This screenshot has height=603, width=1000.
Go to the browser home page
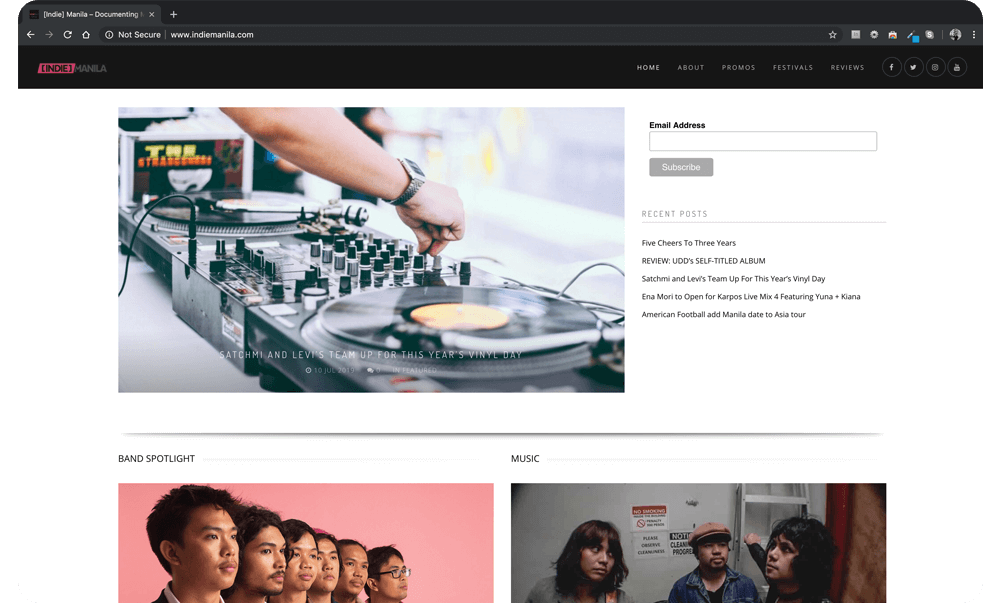pyautogui.click(x=86, y=35)
